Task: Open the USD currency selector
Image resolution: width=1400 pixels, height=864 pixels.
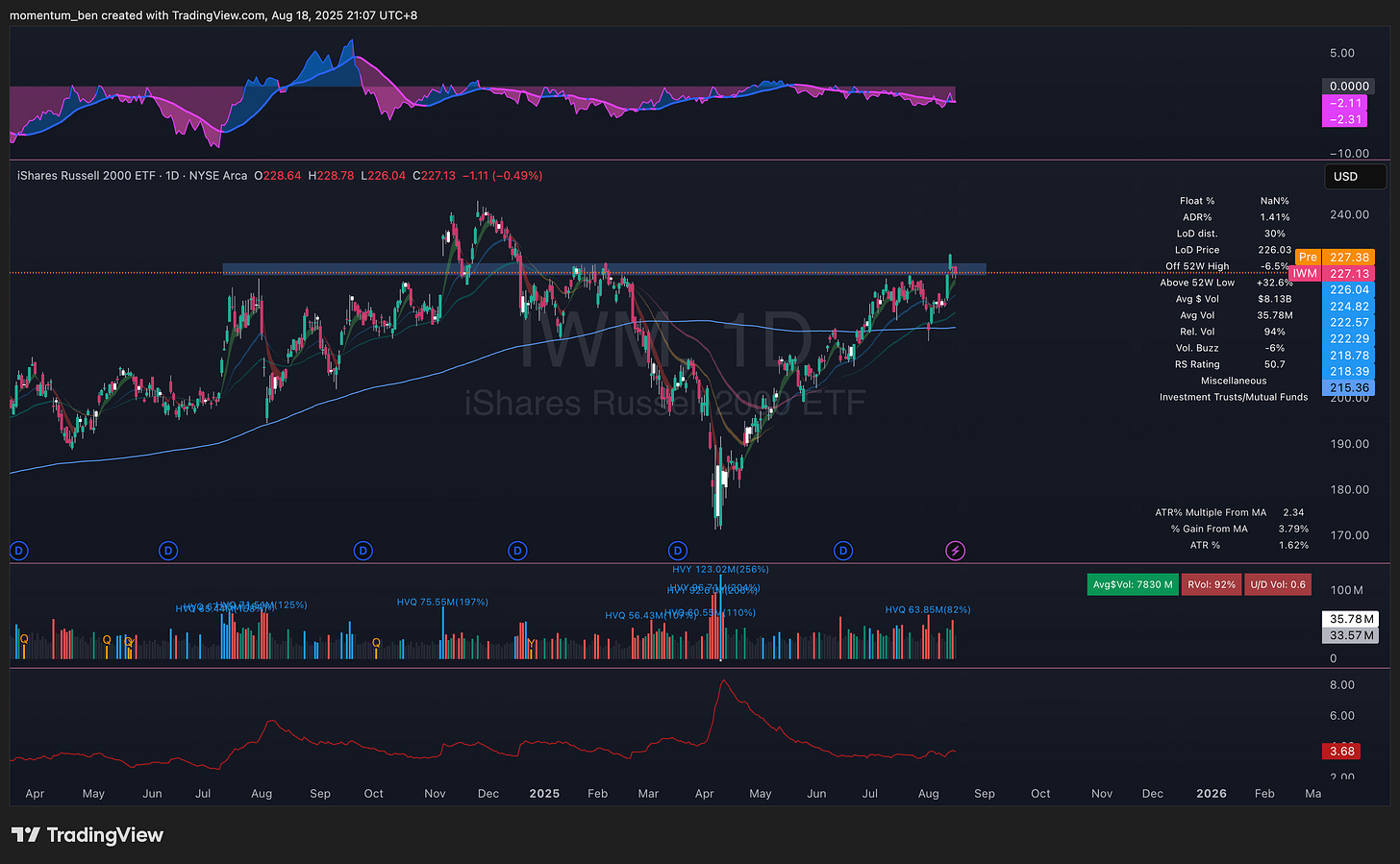Action: 1355,176
